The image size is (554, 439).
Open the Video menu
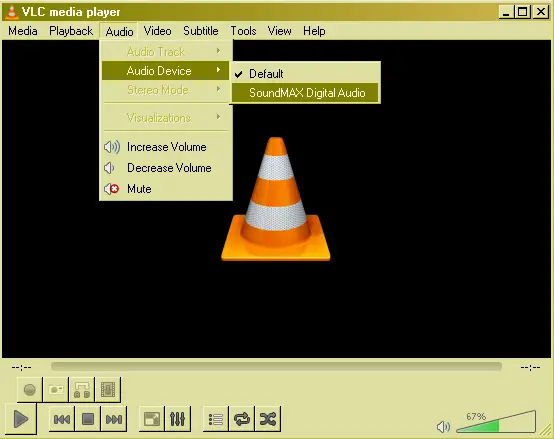pyautogui.click(x=158, y=31)
